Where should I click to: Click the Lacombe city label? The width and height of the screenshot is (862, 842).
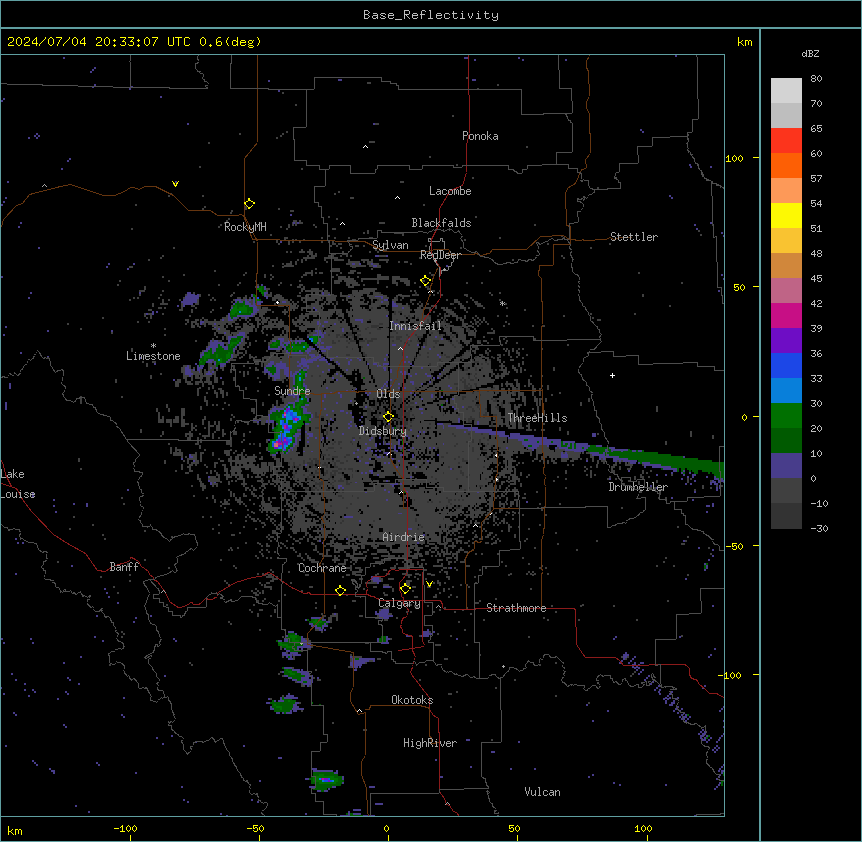450,191
